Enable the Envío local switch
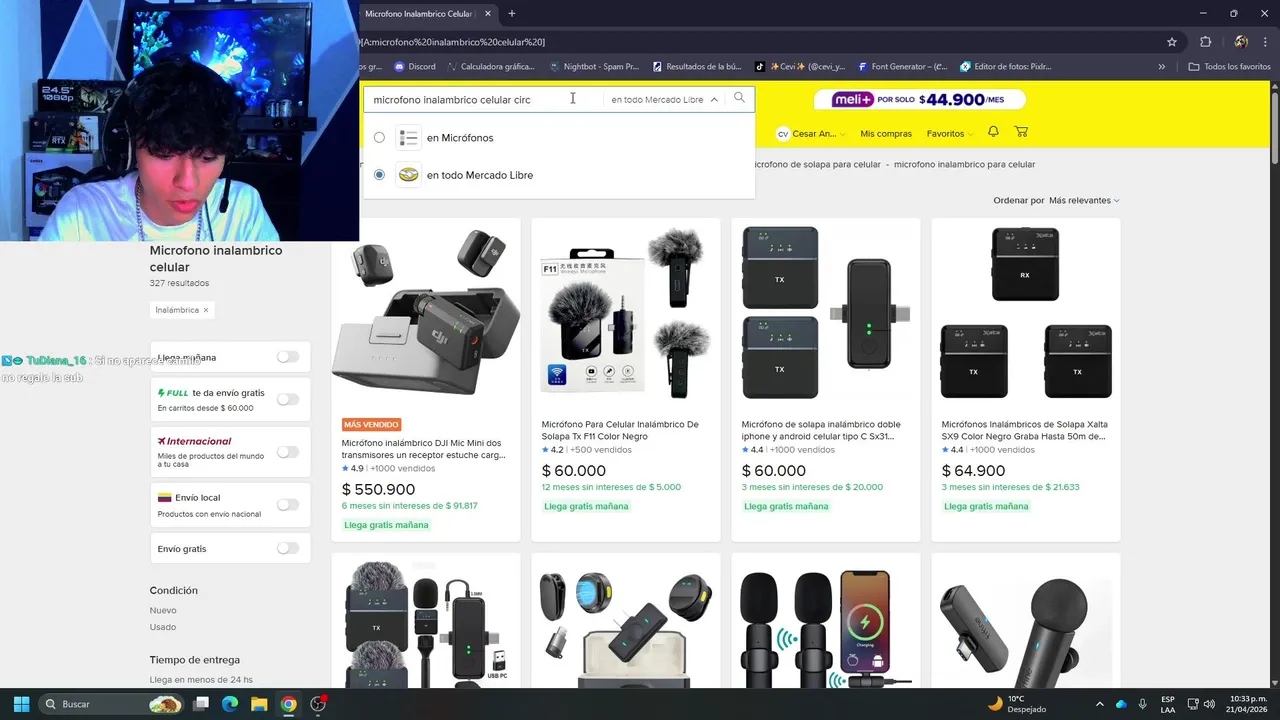Screen dimensions: 1280x720 tap(288, 504)
